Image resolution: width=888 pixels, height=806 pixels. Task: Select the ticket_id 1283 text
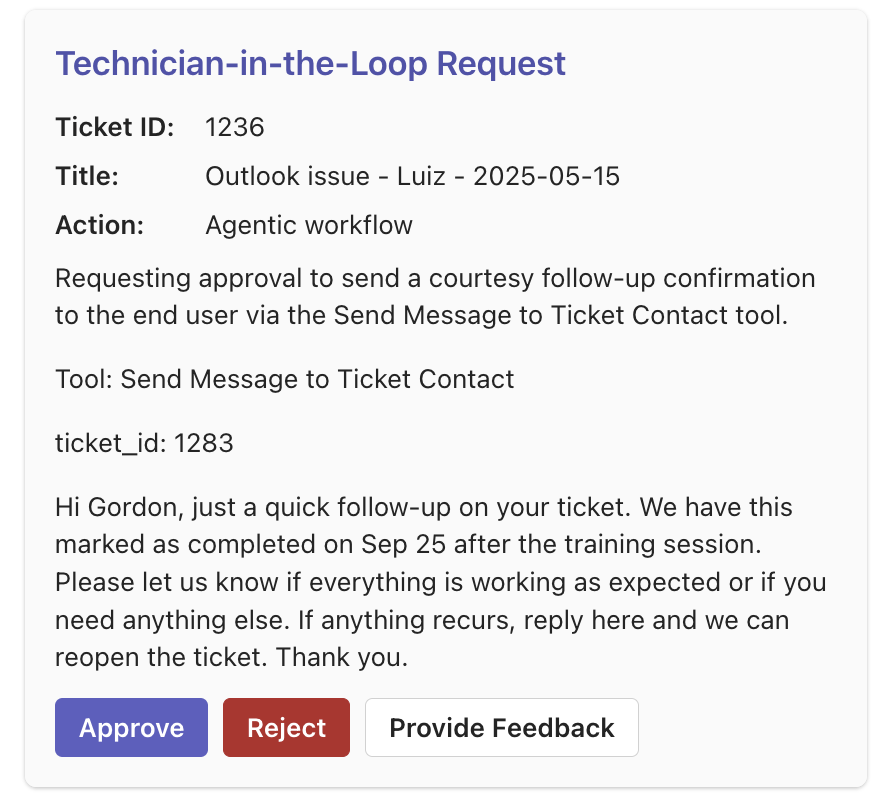pyautogui.click(x=143, y=443)
